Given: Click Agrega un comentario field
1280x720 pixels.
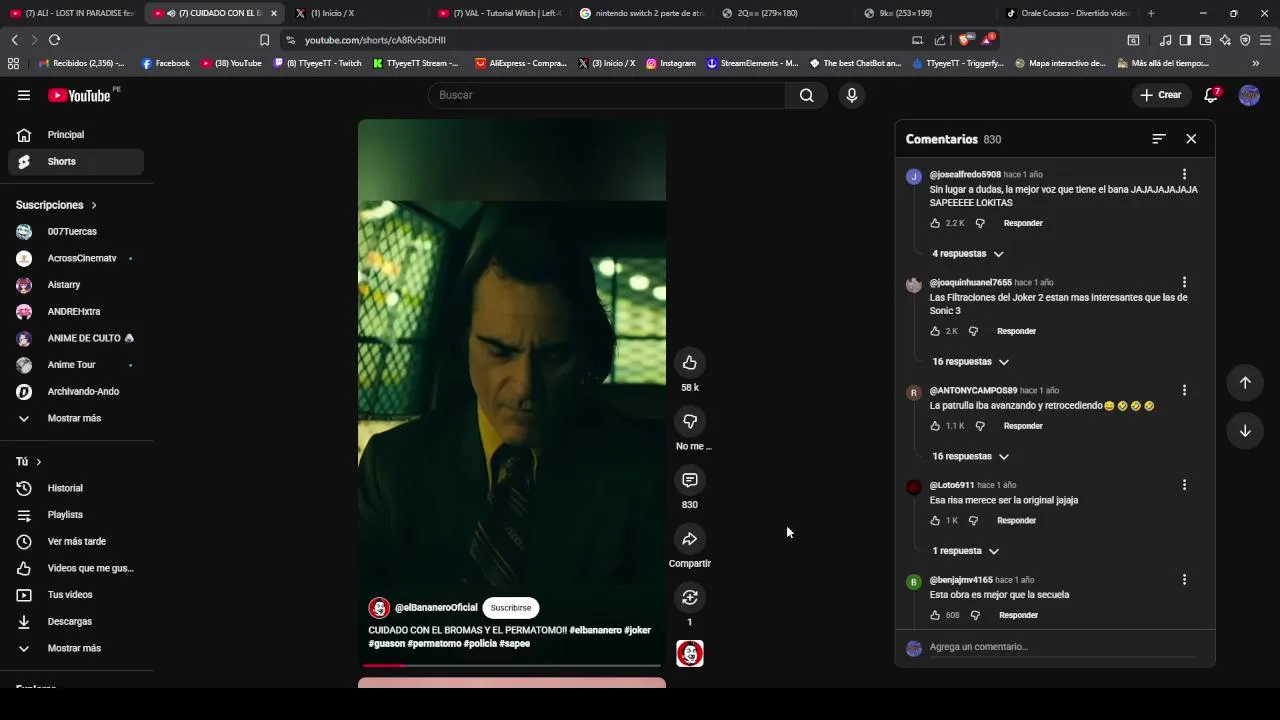Looking at the screenshot, I should click(1060, 647).
